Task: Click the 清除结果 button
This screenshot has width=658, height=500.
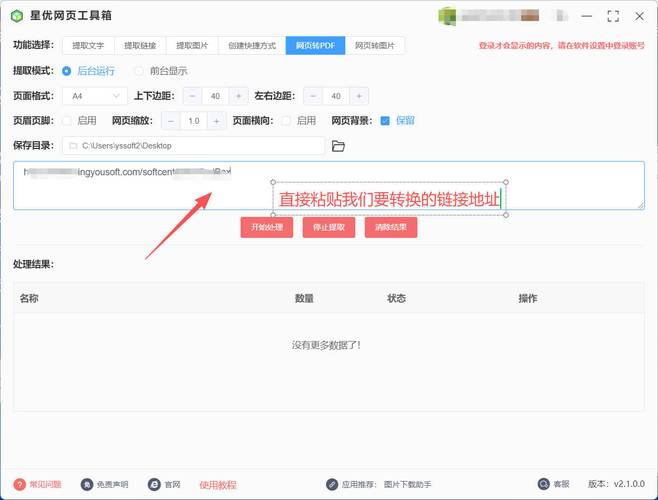Action: (391, 227)
